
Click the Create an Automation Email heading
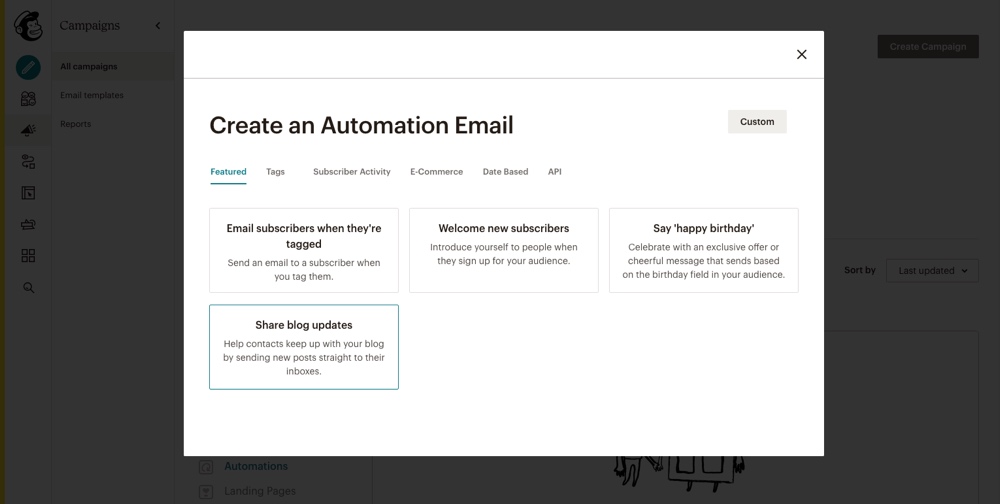(361, 125)
